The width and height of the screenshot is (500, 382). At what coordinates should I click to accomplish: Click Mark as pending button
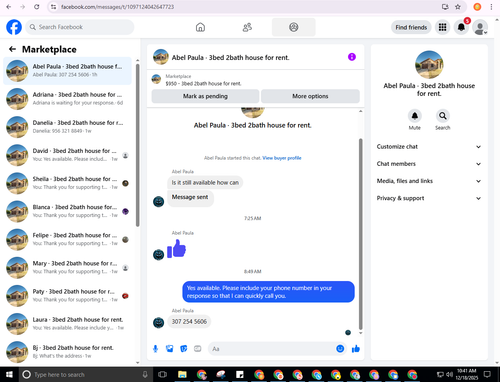point(205,96)
